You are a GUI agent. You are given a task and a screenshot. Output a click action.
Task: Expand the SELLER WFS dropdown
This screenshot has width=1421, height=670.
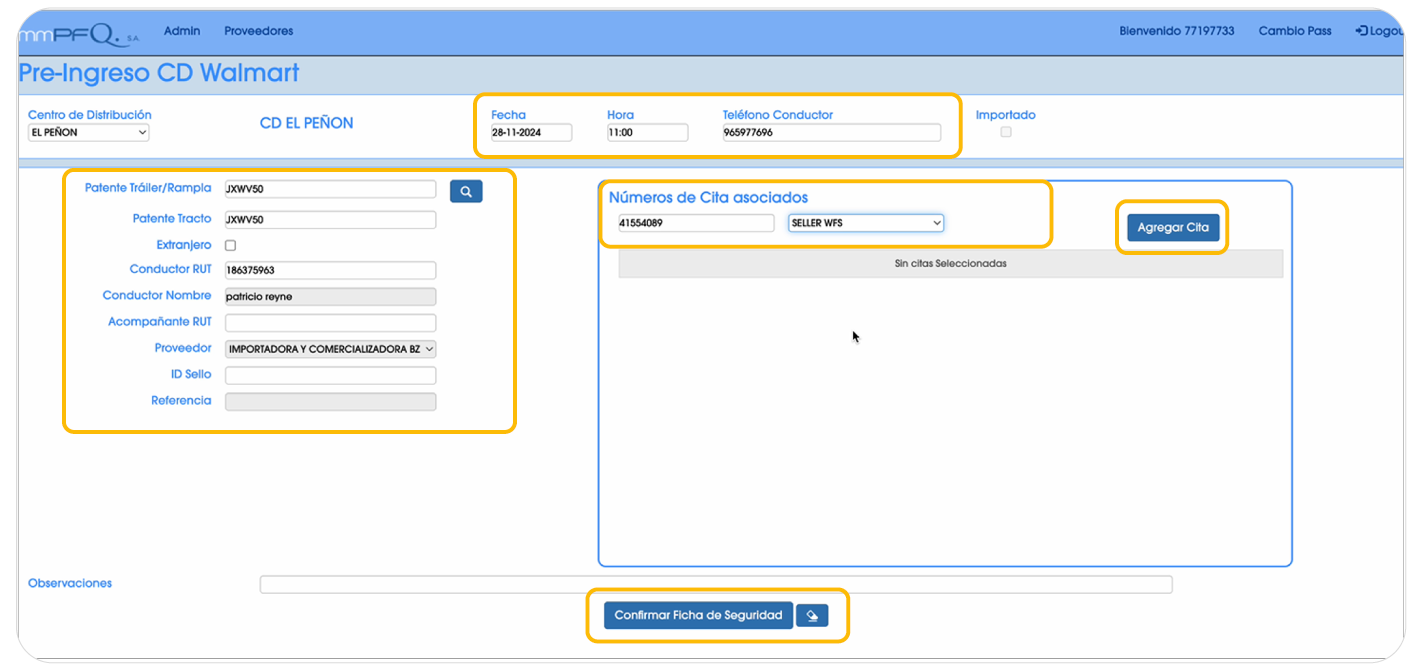(x=866, y=223)
